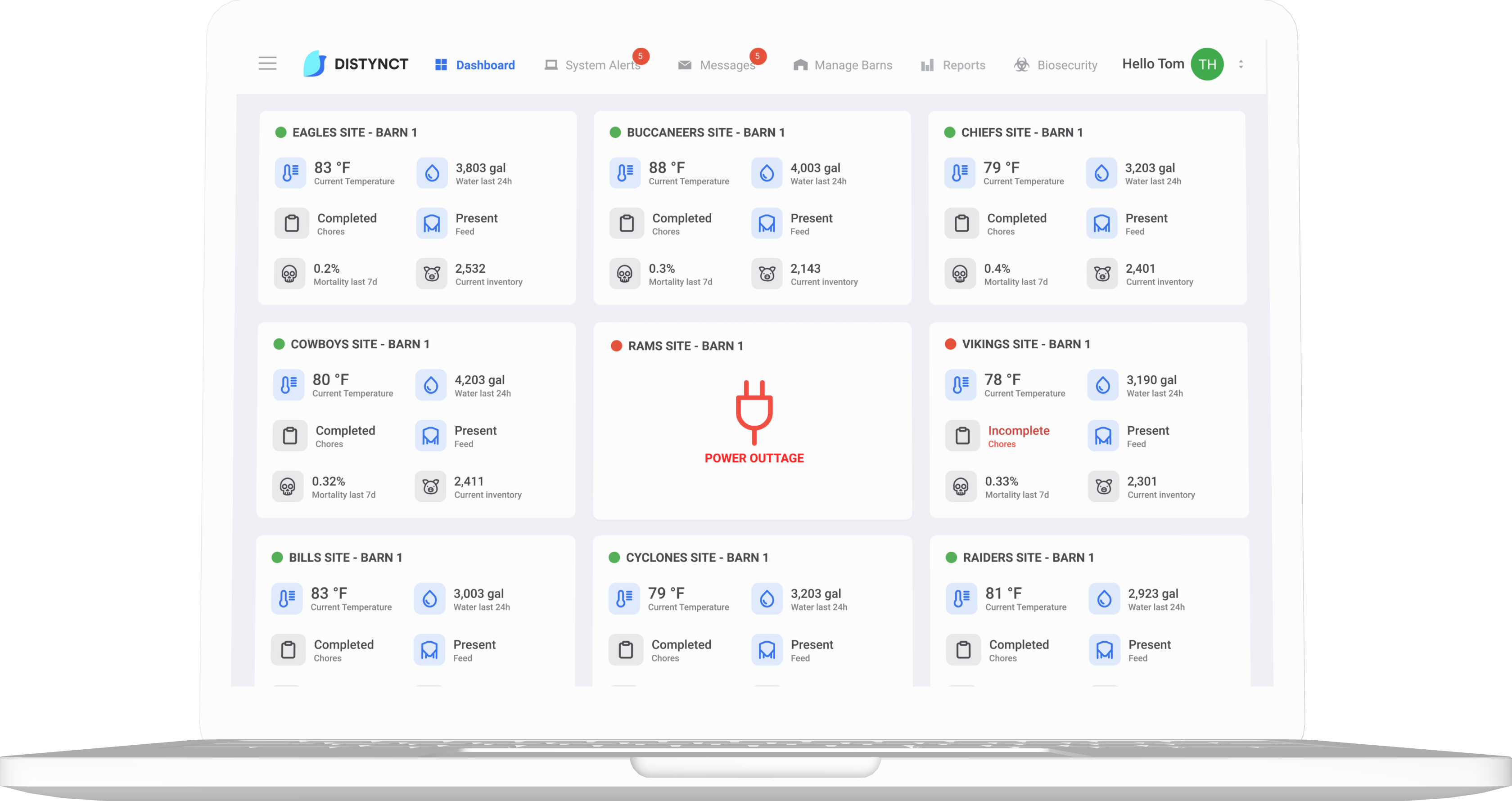Click the POWER OUTTAGE warning text
Viewport: 1512px width, 801px height.
coord(754,458)
